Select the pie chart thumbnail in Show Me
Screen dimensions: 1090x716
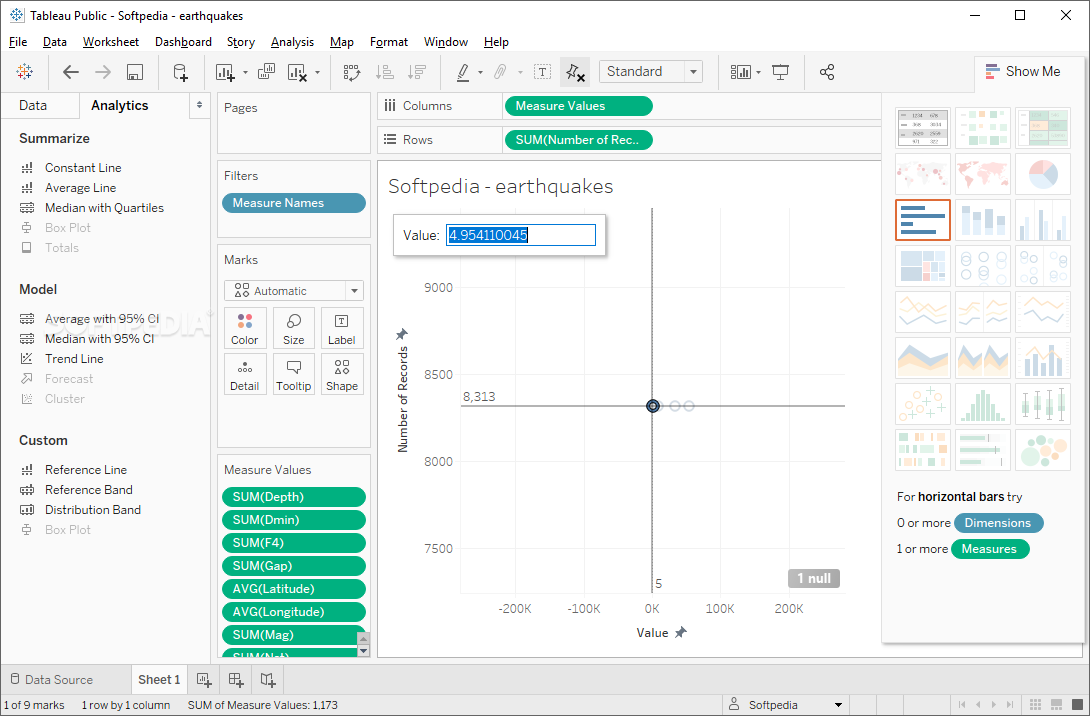(x=1042, y=174)
